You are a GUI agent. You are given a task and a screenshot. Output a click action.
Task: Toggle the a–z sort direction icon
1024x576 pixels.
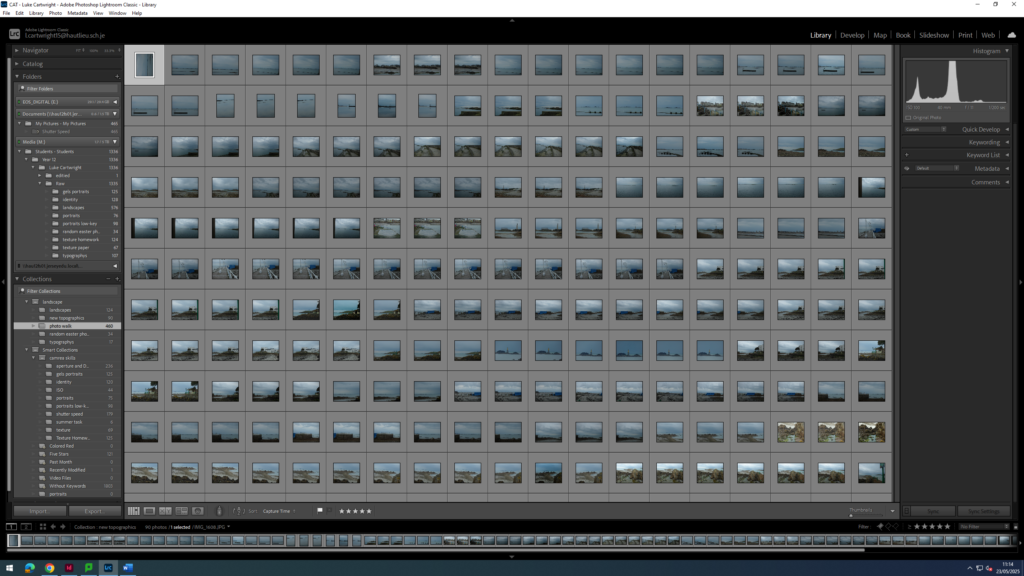[x=238, y=511]
